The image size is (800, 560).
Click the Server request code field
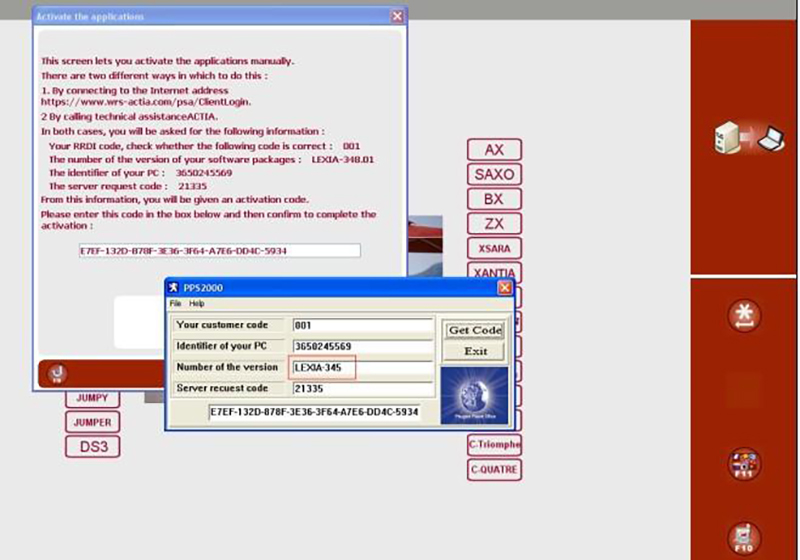point(363,389)
